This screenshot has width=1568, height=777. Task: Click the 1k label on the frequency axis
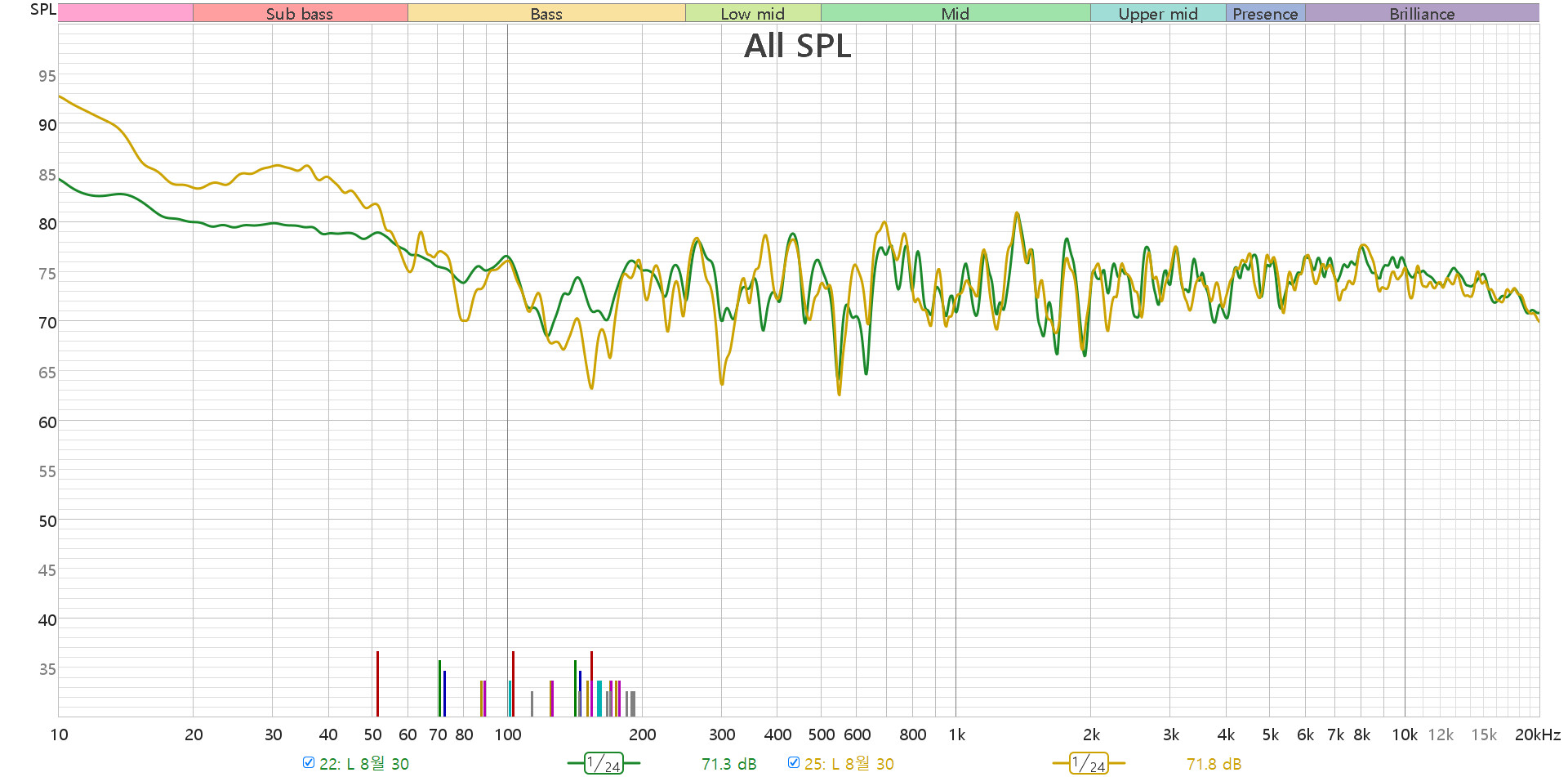(956, 735)
